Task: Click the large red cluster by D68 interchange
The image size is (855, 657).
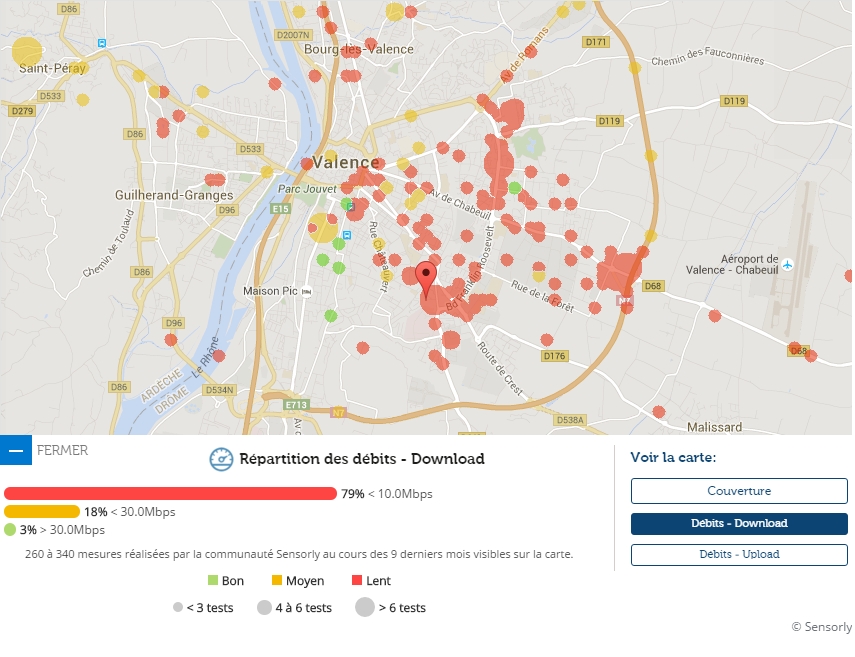Action: (x=618, y=271)
